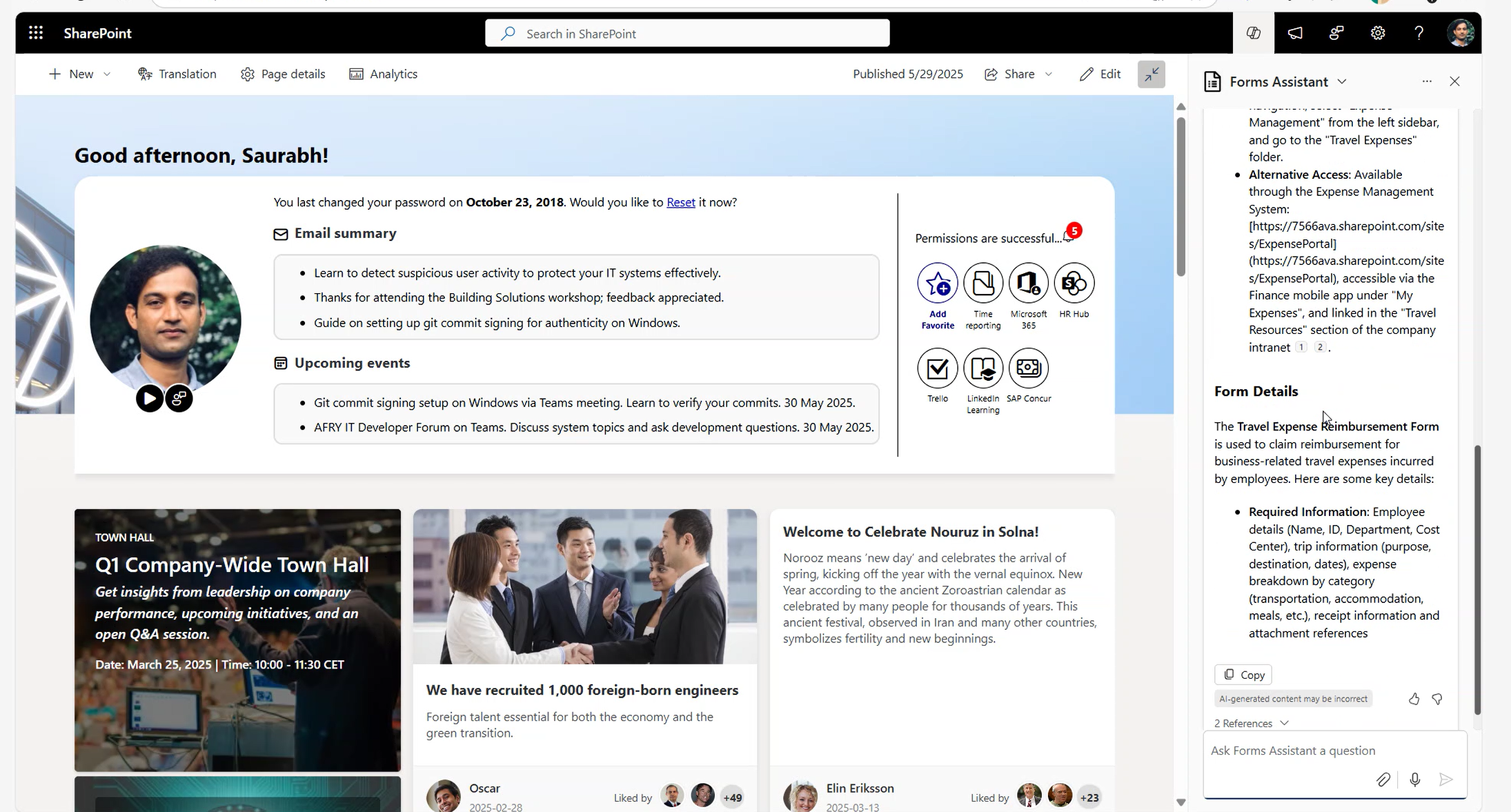
Task: Give thumbs down to the AI response
Action: (x=1437, y=699)
